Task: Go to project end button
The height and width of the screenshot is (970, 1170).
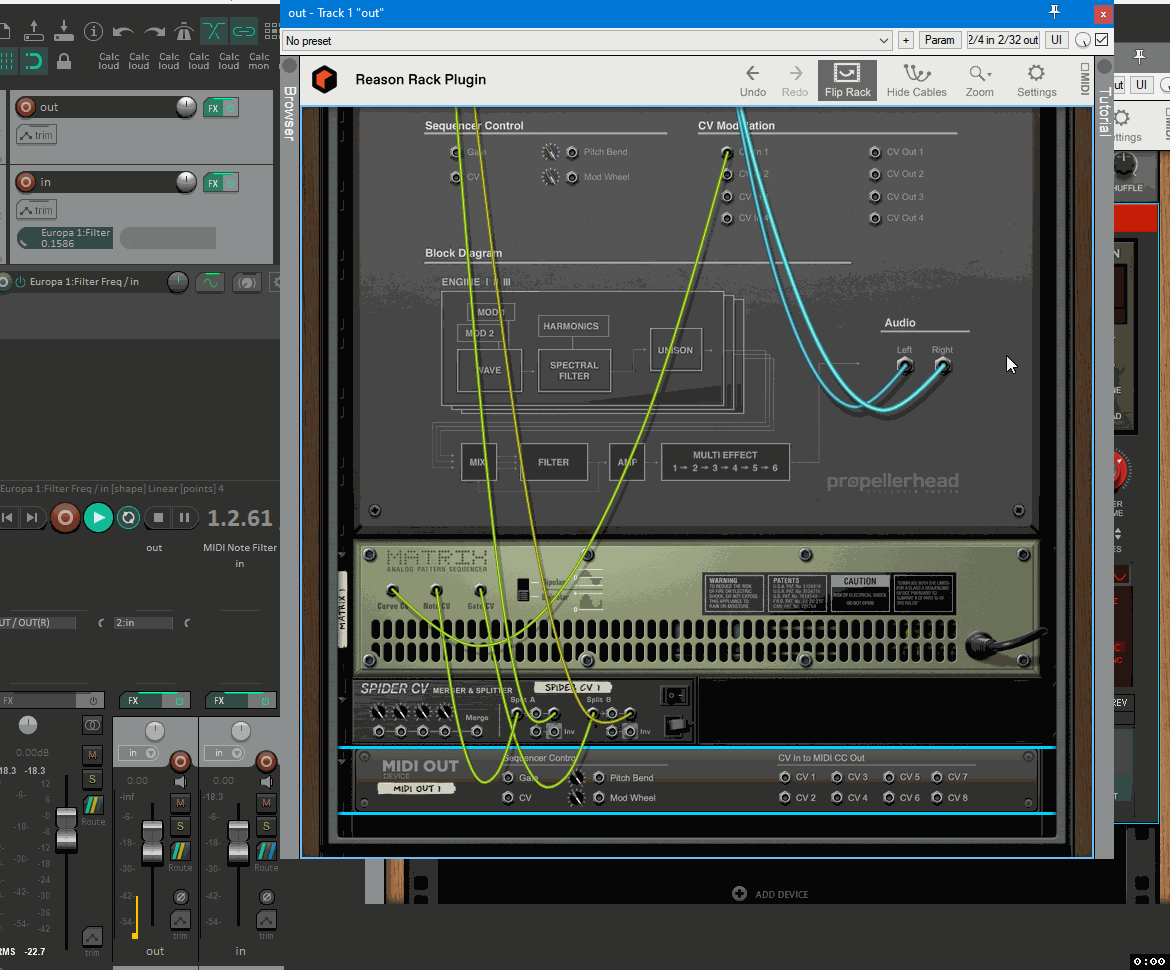Action: pos(31,517)
